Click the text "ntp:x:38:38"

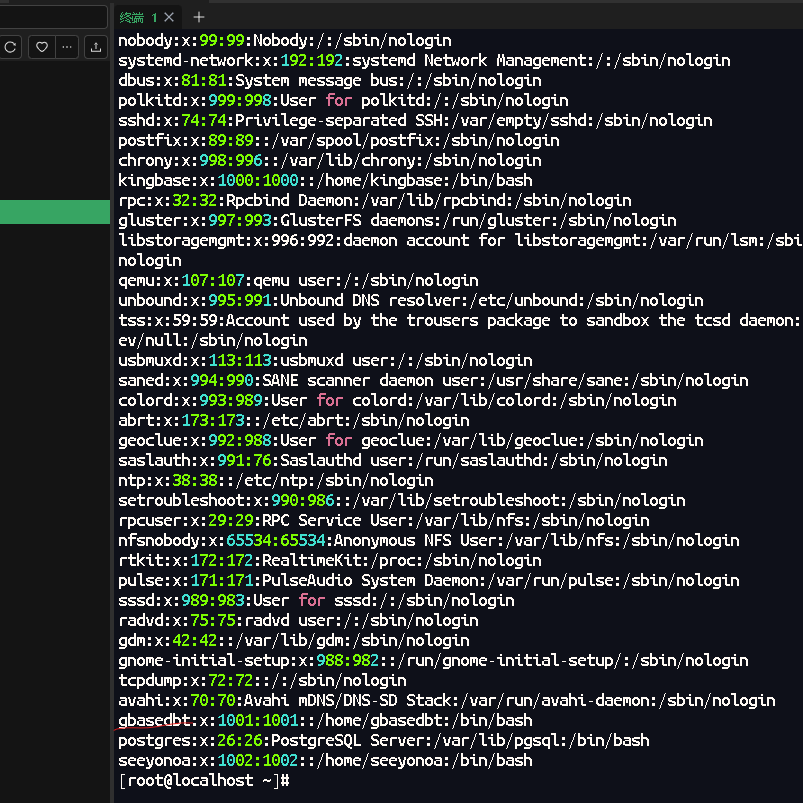pos(167,480)
